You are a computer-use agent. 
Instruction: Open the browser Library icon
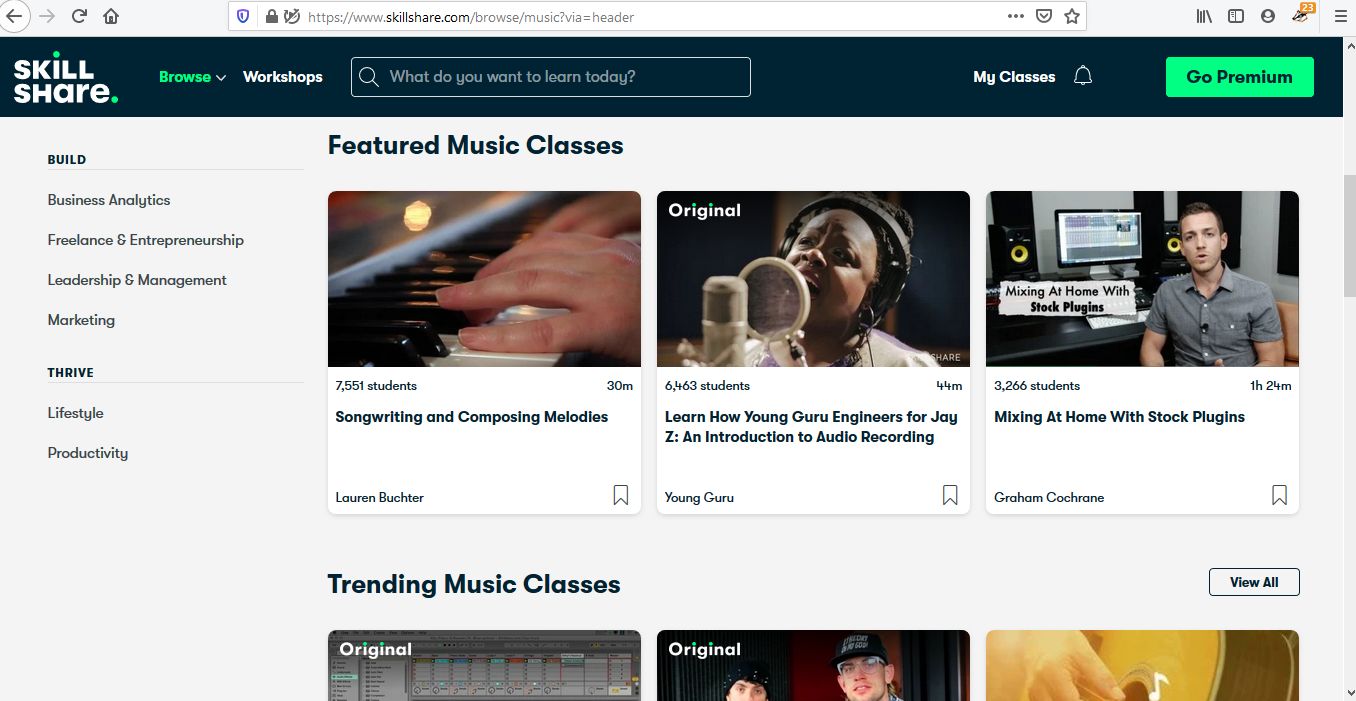(1204, 16)
